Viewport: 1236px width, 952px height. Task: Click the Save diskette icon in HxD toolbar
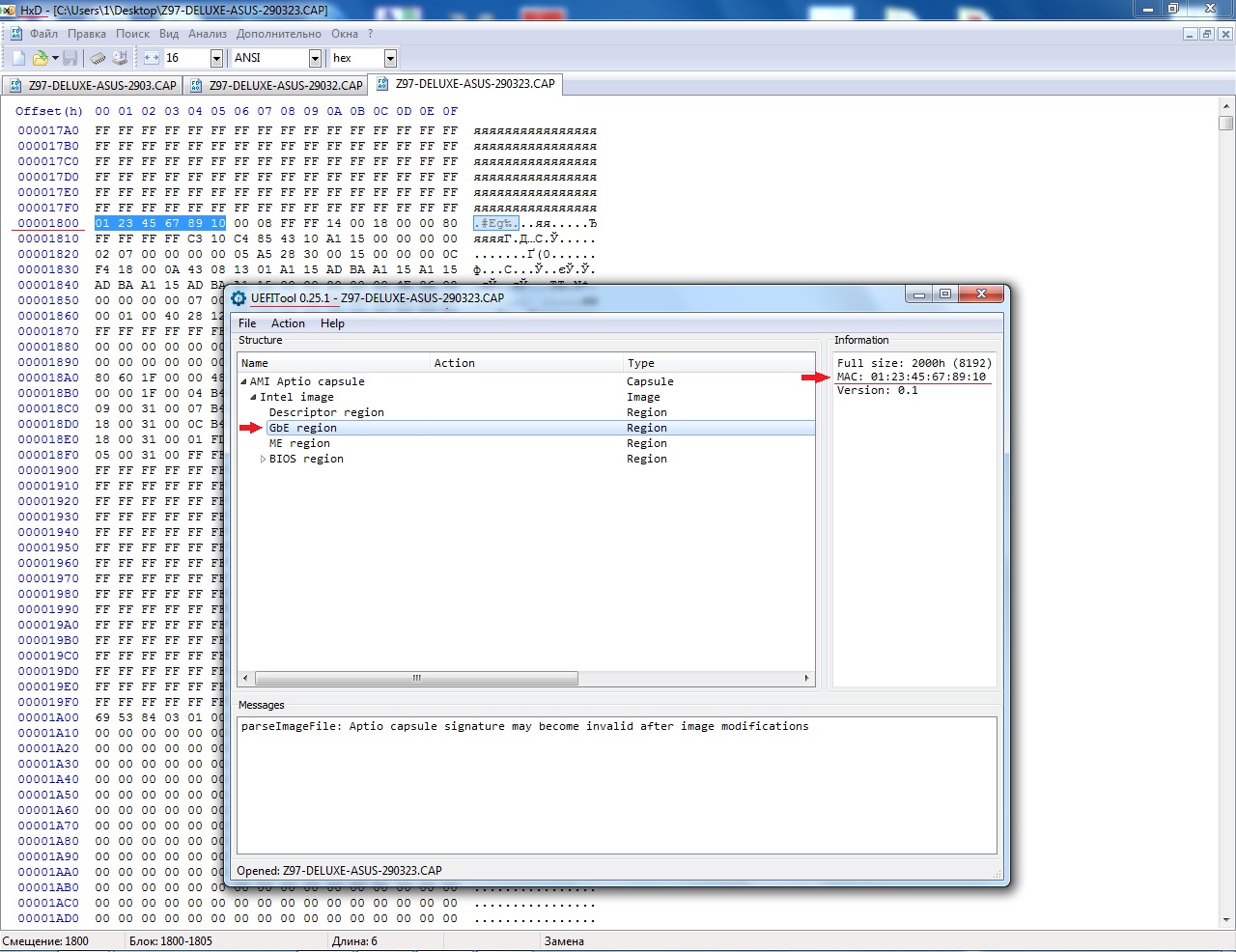[x=70, y=58]
